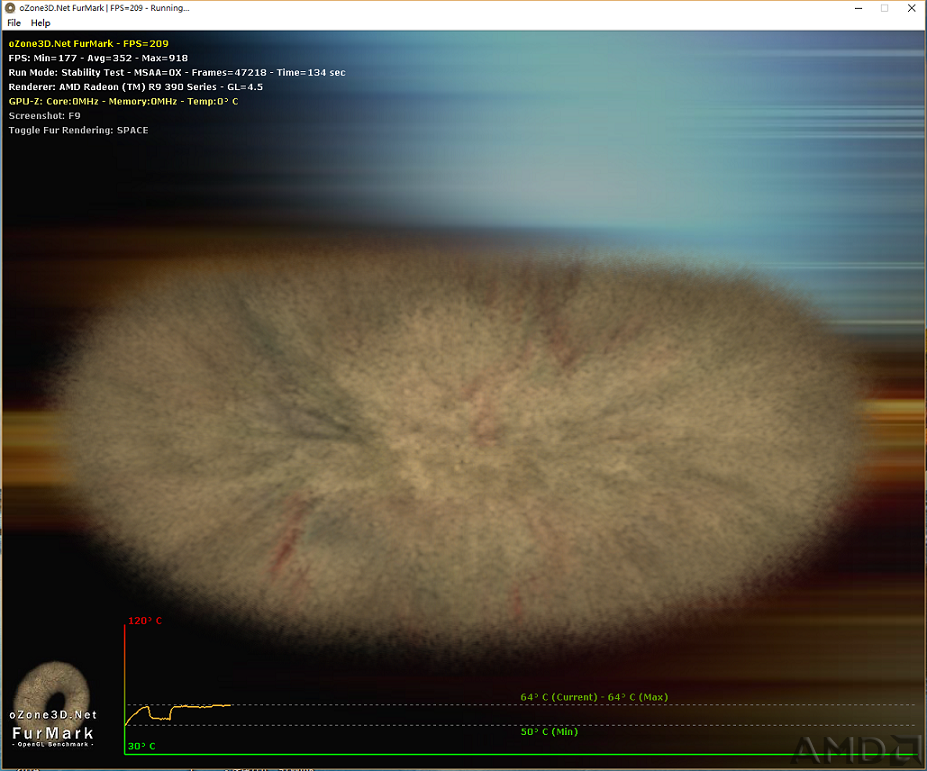Click the 'GPU-Z: Core:0MHz' status line
The image size is (927, 771).
point(124,102)
